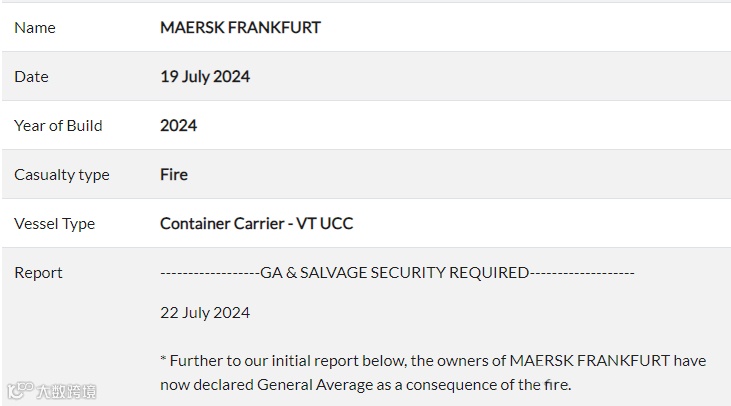Click the watermark logo icon at bottom-left
The height and width of the screenshot is (406, 731).
(19, 391)
